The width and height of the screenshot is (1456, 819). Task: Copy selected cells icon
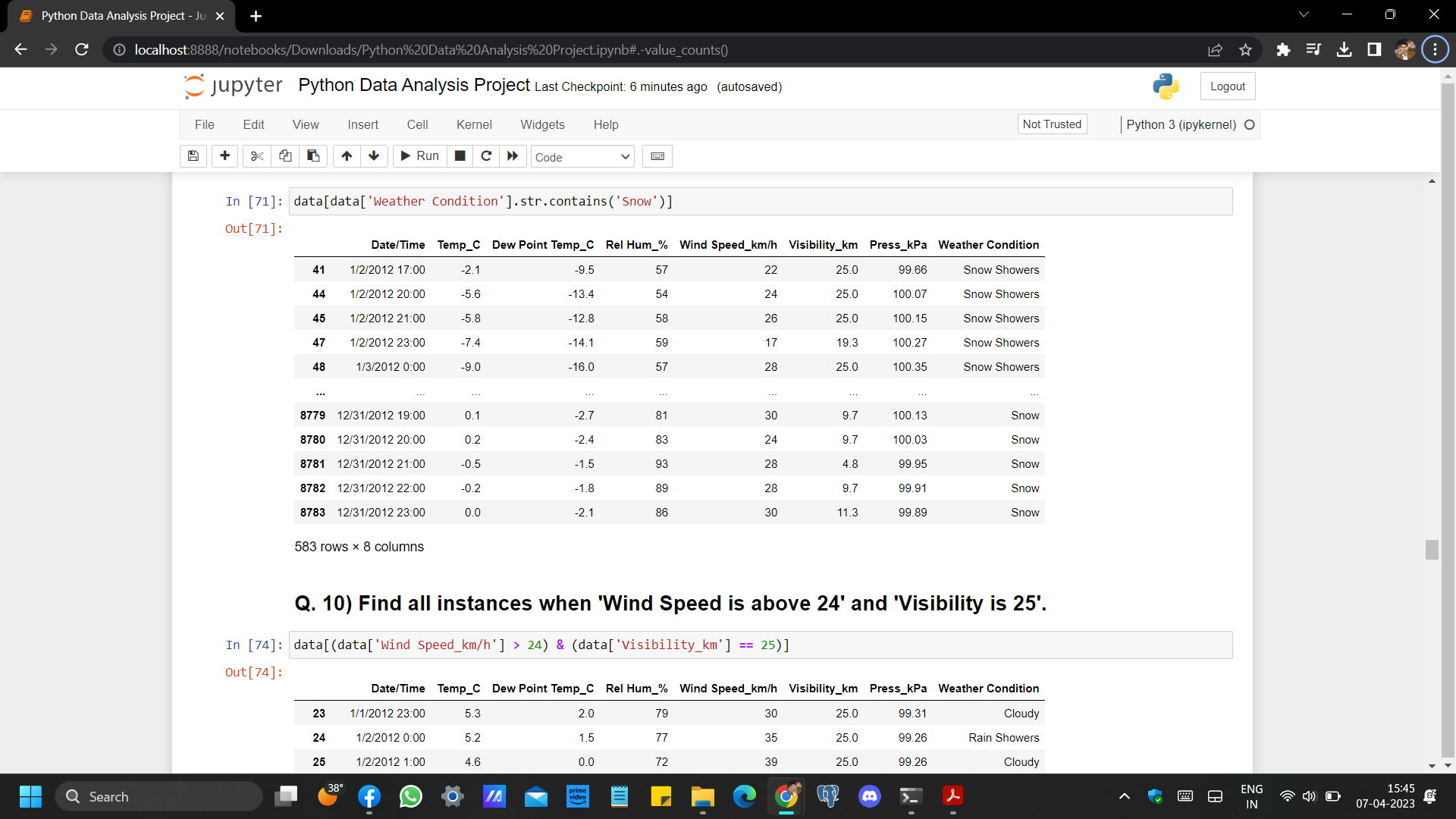285,156
